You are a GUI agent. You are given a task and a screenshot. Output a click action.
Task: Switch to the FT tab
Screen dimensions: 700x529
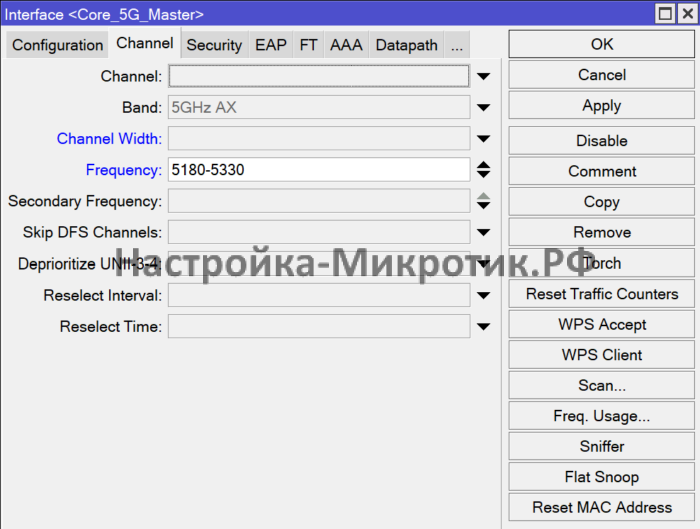point(308,45)
